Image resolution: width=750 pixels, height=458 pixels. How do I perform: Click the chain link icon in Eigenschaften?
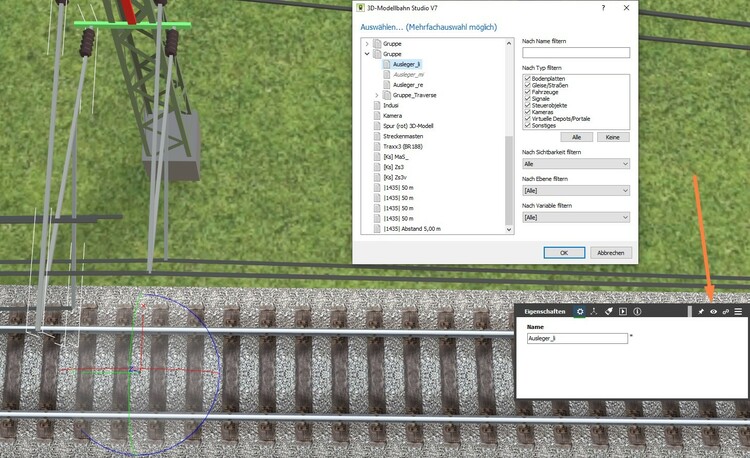[726, 311]
